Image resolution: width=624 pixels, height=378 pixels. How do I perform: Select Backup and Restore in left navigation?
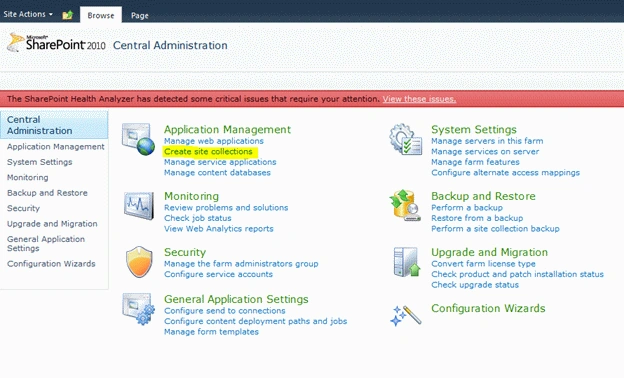pos(47,193)
